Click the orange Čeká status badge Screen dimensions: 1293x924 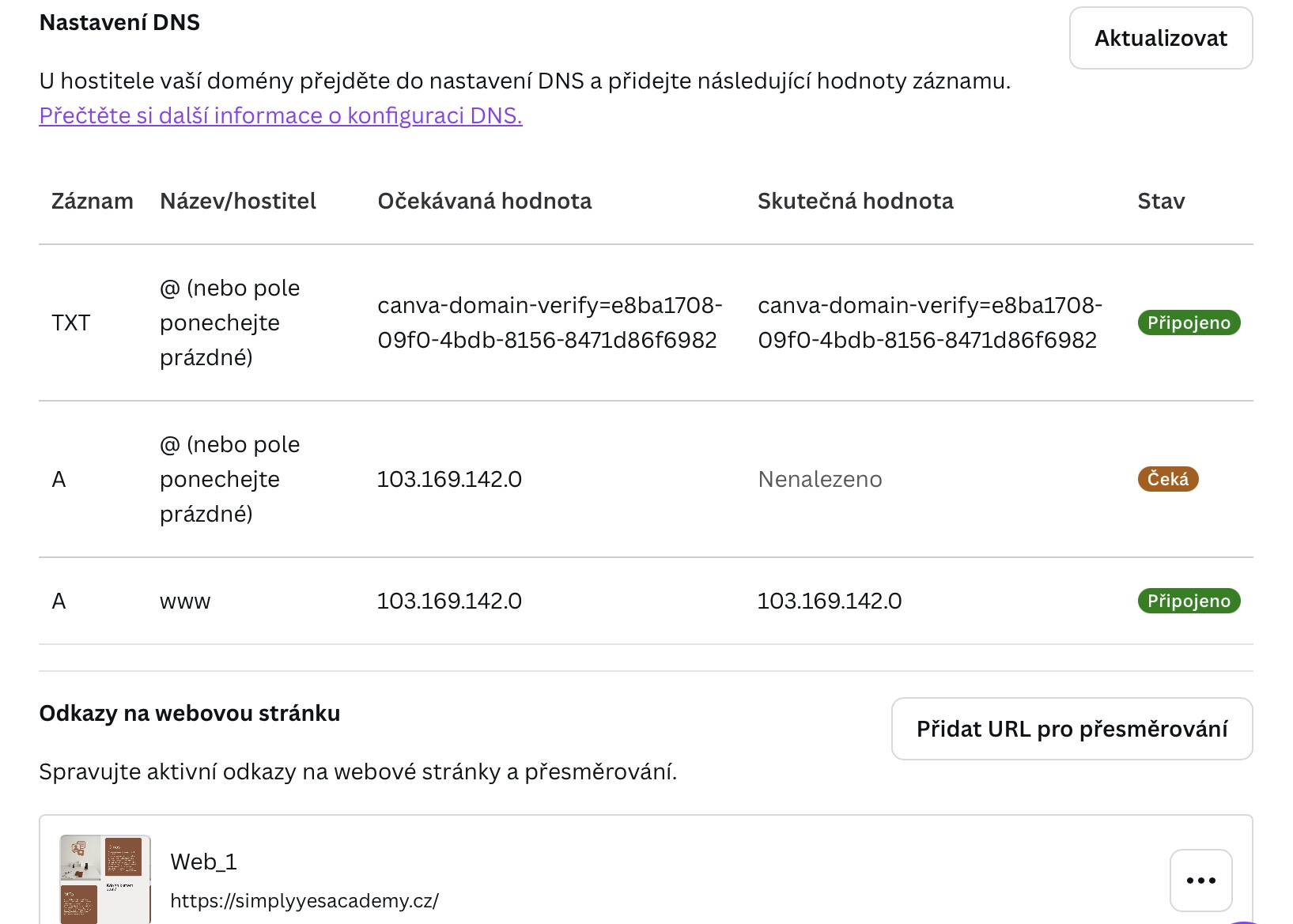pos(1167,479)
